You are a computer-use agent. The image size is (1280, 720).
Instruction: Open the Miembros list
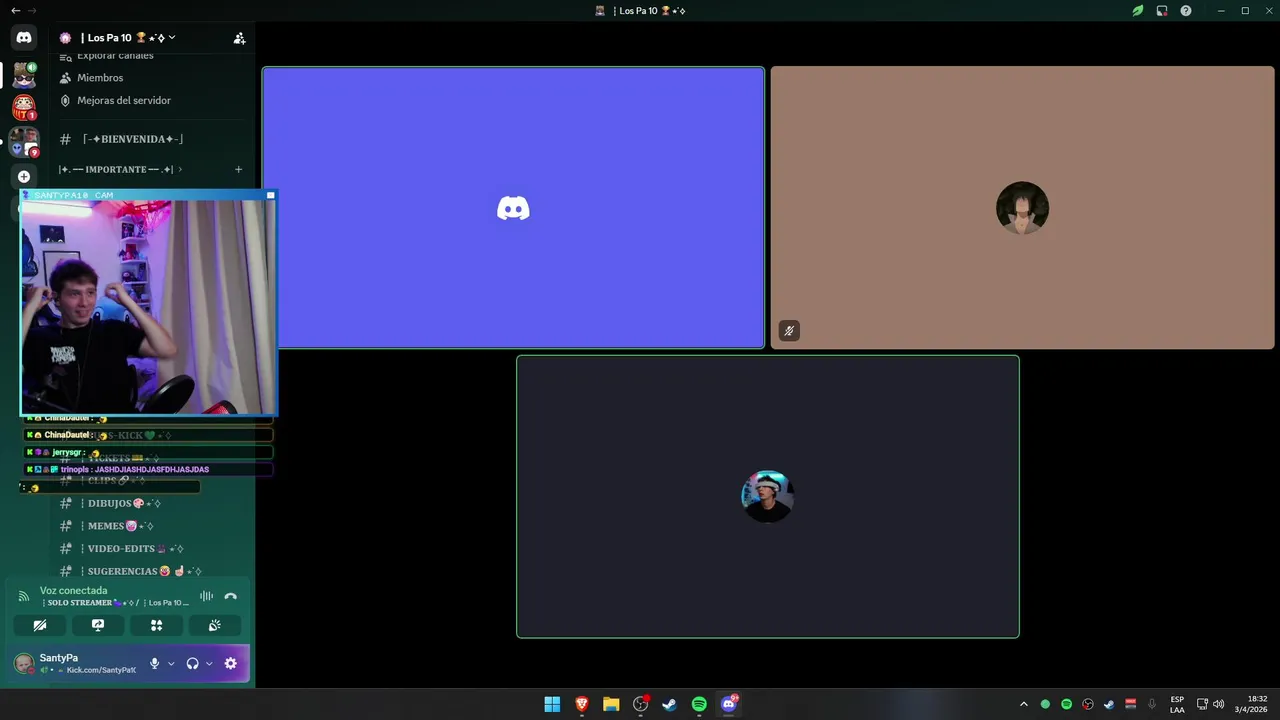click(100, 78)
